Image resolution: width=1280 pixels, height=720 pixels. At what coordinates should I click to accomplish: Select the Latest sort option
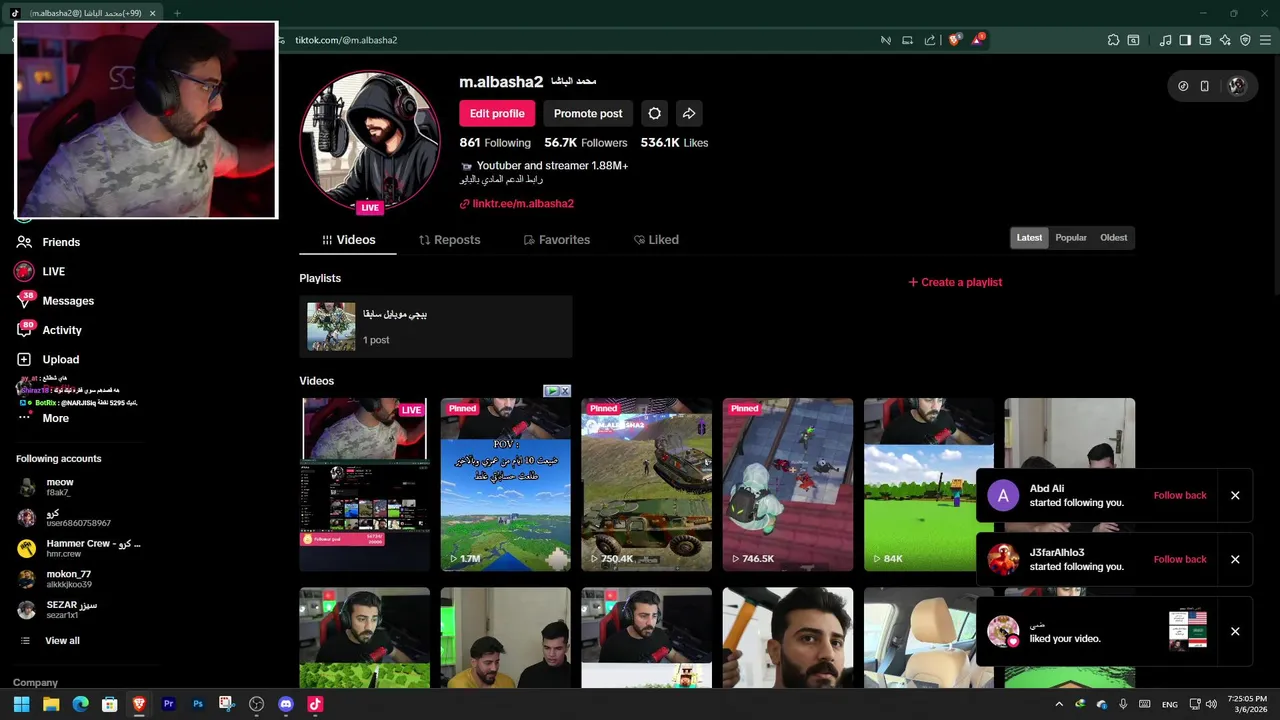point(1029,238)
